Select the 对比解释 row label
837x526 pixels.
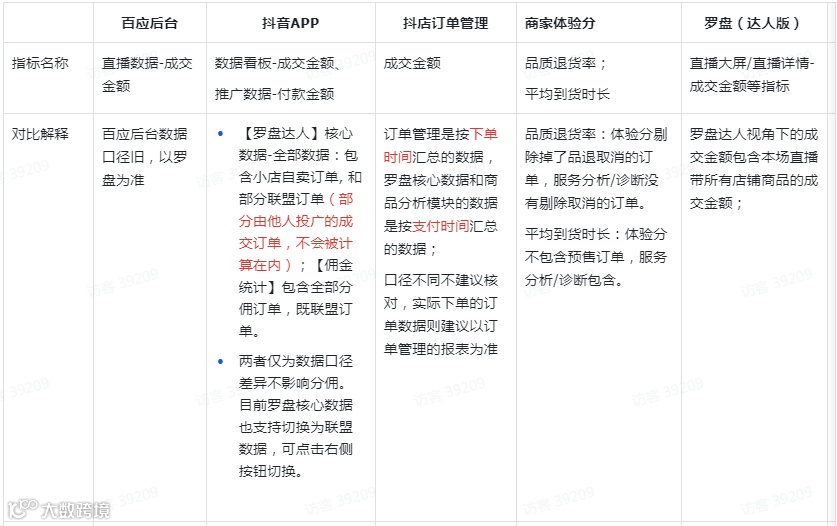tap(40, 134)
